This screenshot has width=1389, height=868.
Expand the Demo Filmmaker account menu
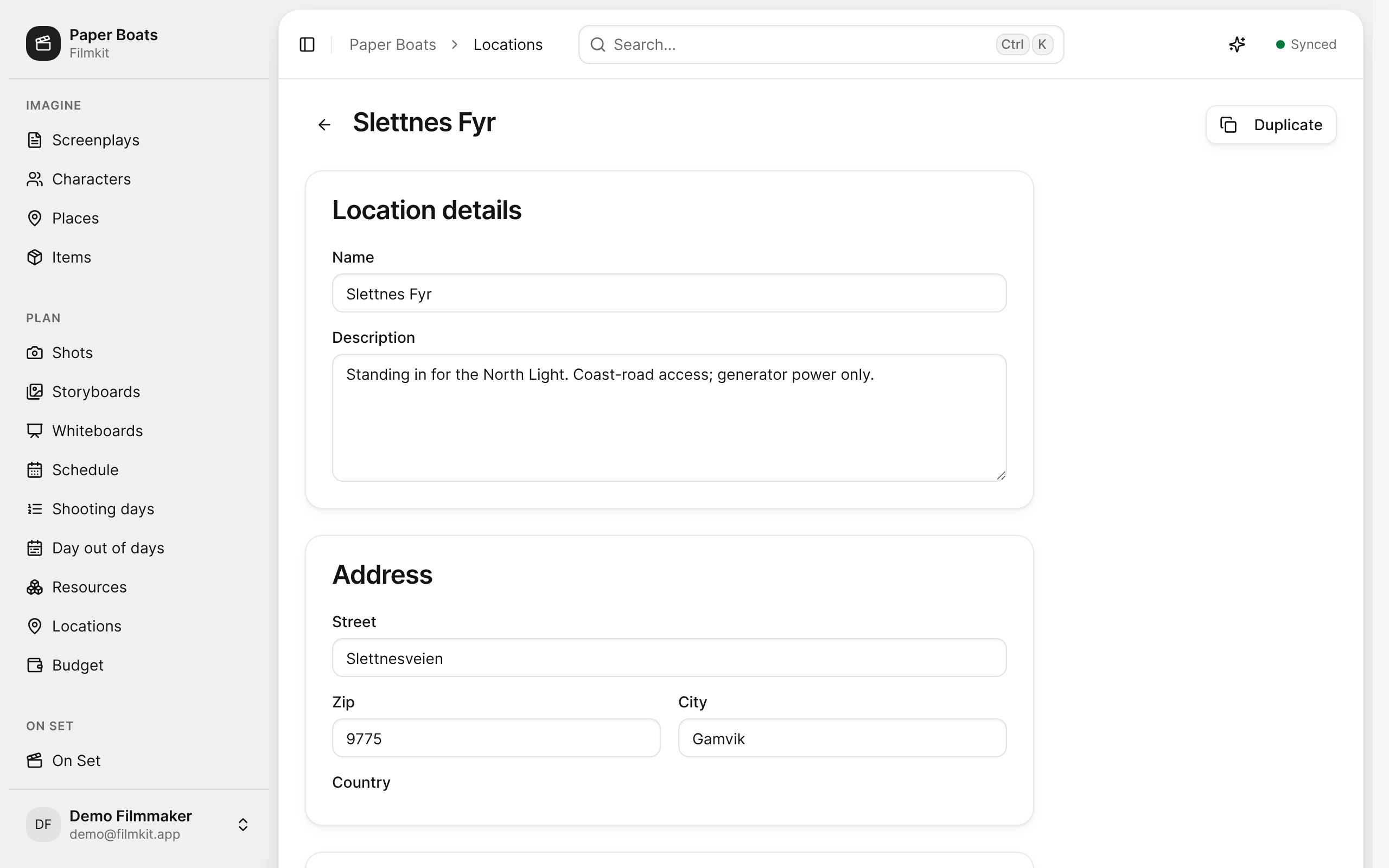pyautogui.click(x=139, y=825)
